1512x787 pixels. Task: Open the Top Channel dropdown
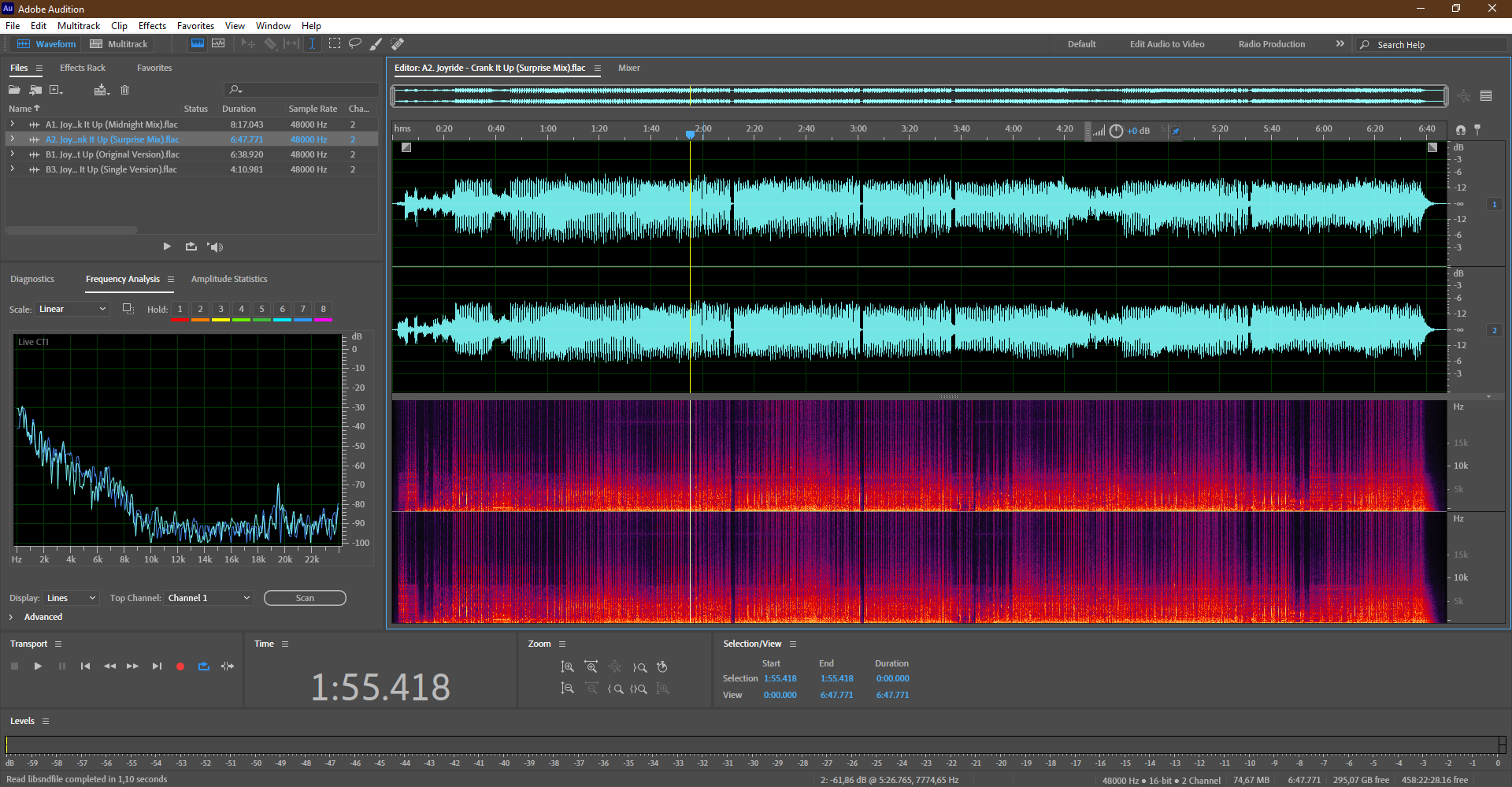(209, 598)
